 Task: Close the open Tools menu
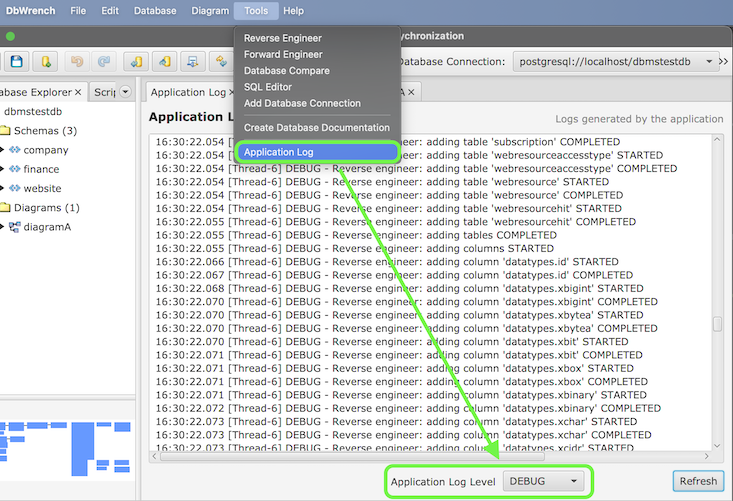pyautogui.click(x=256, y=11)
